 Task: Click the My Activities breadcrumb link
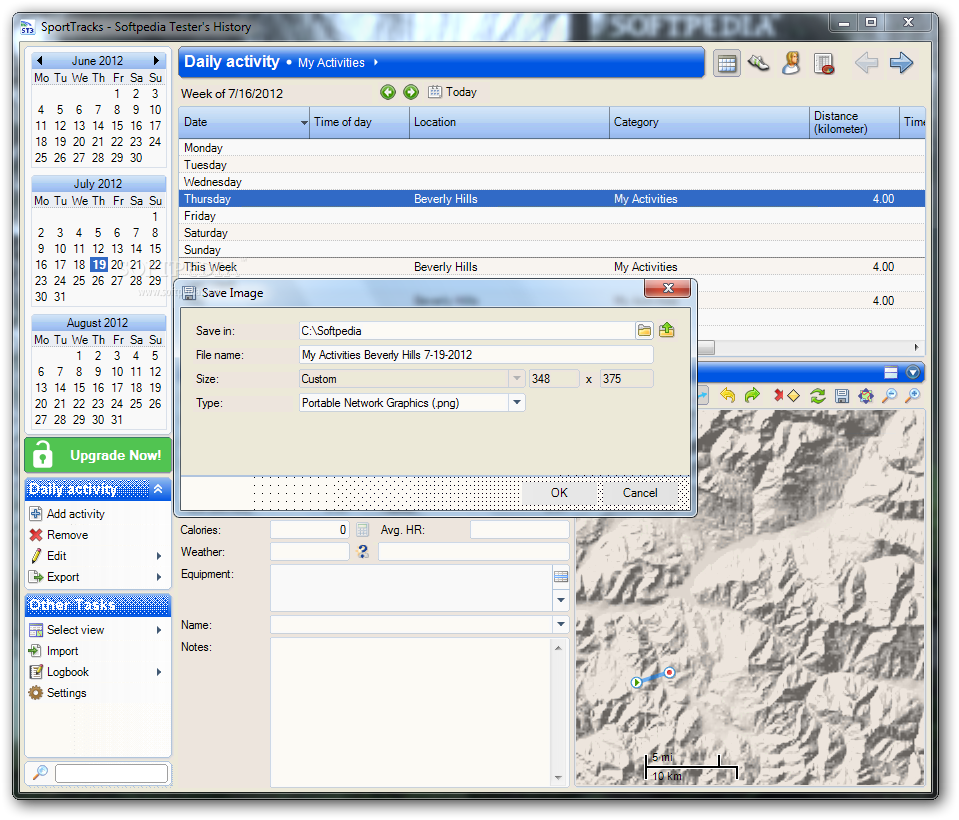(x=331, y=62)
